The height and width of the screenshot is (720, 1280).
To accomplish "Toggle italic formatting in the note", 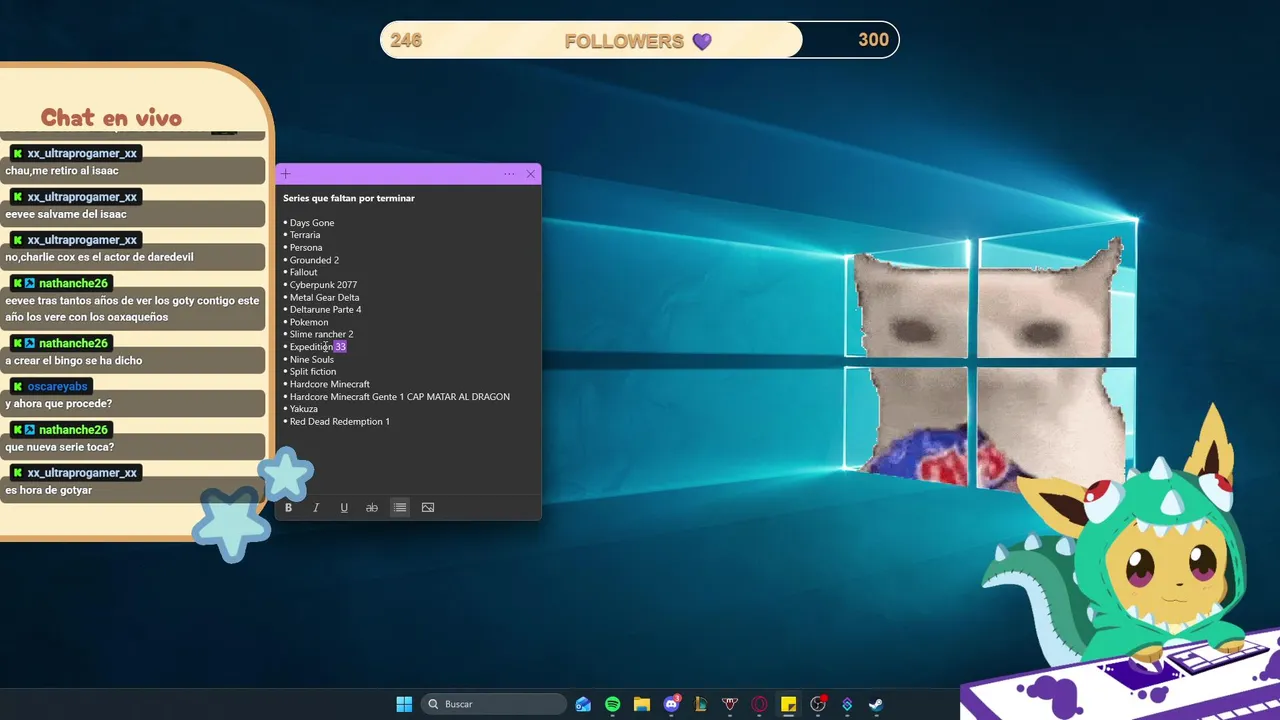I will tap(316, 508).
